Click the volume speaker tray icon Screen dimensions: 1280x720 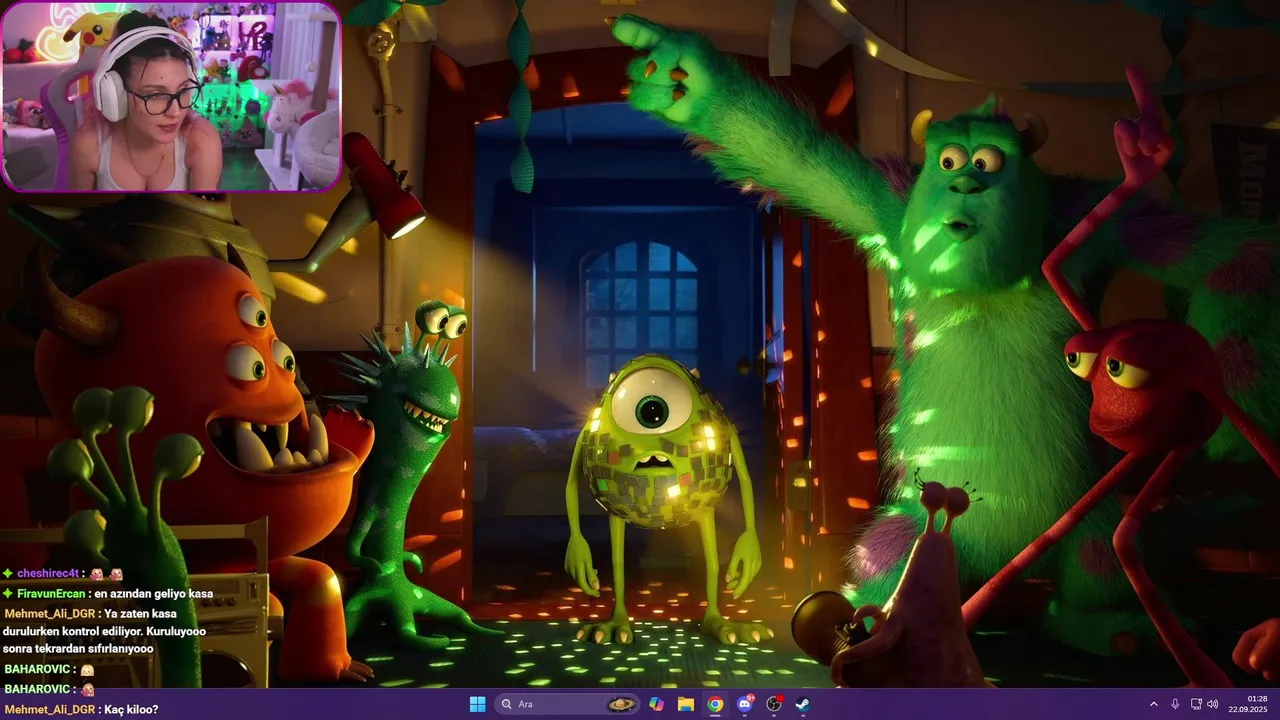click(x=1213, y=704)
